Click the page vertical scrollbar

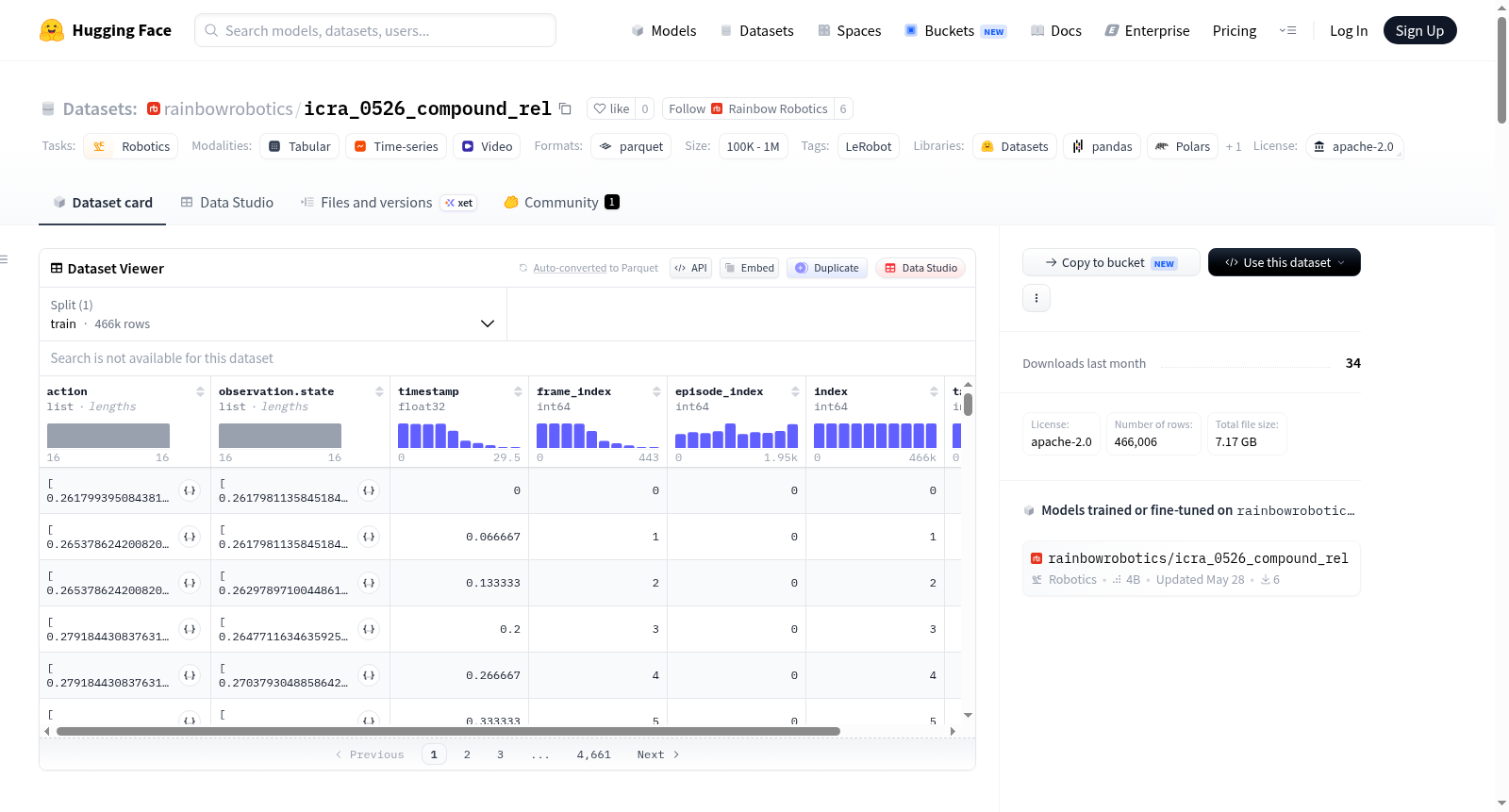[1502, 70]
